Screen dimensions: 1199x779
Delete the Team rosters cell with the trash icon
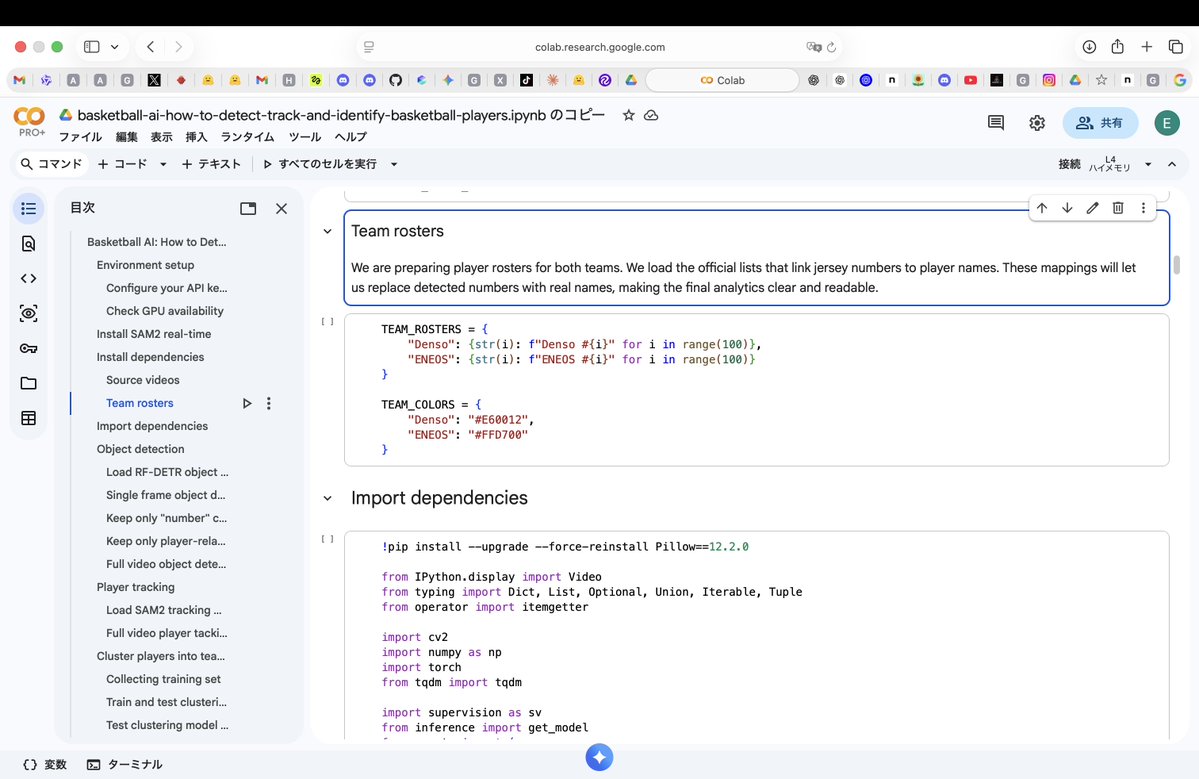(1118, 208)
